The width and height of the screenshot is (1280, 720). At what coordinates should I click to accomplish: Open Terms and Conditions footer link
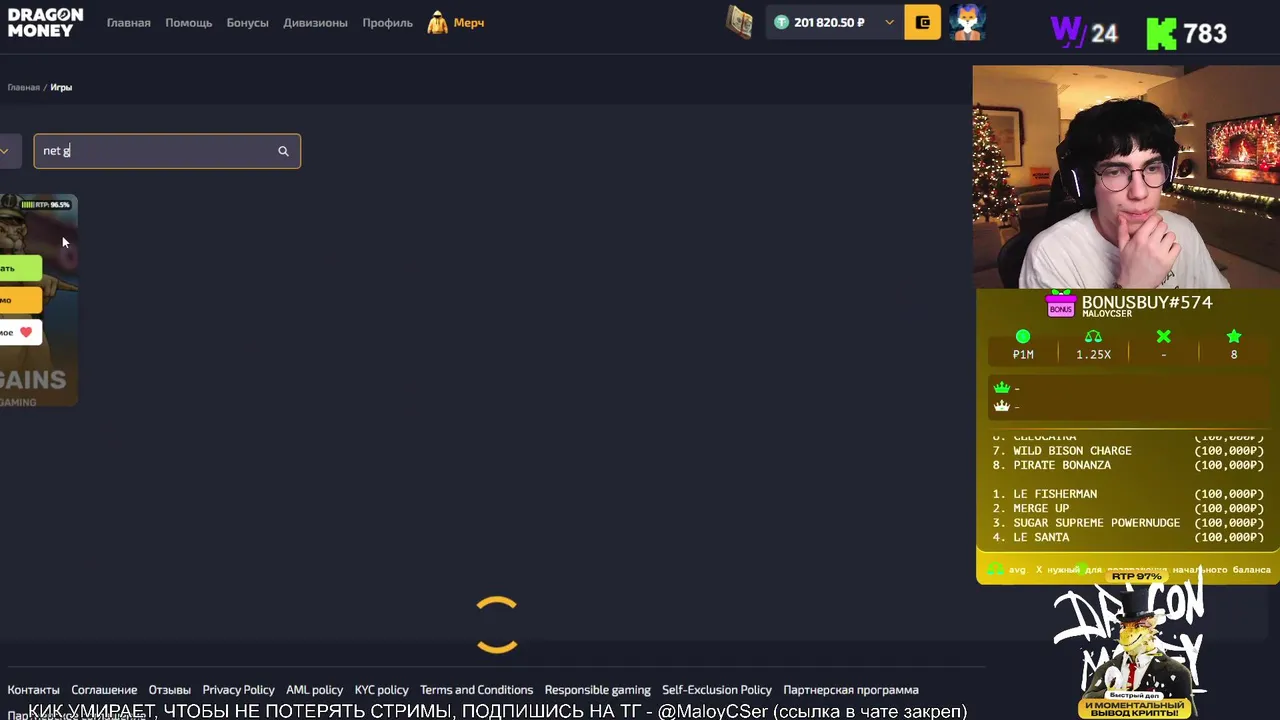(x=476, y=690)
